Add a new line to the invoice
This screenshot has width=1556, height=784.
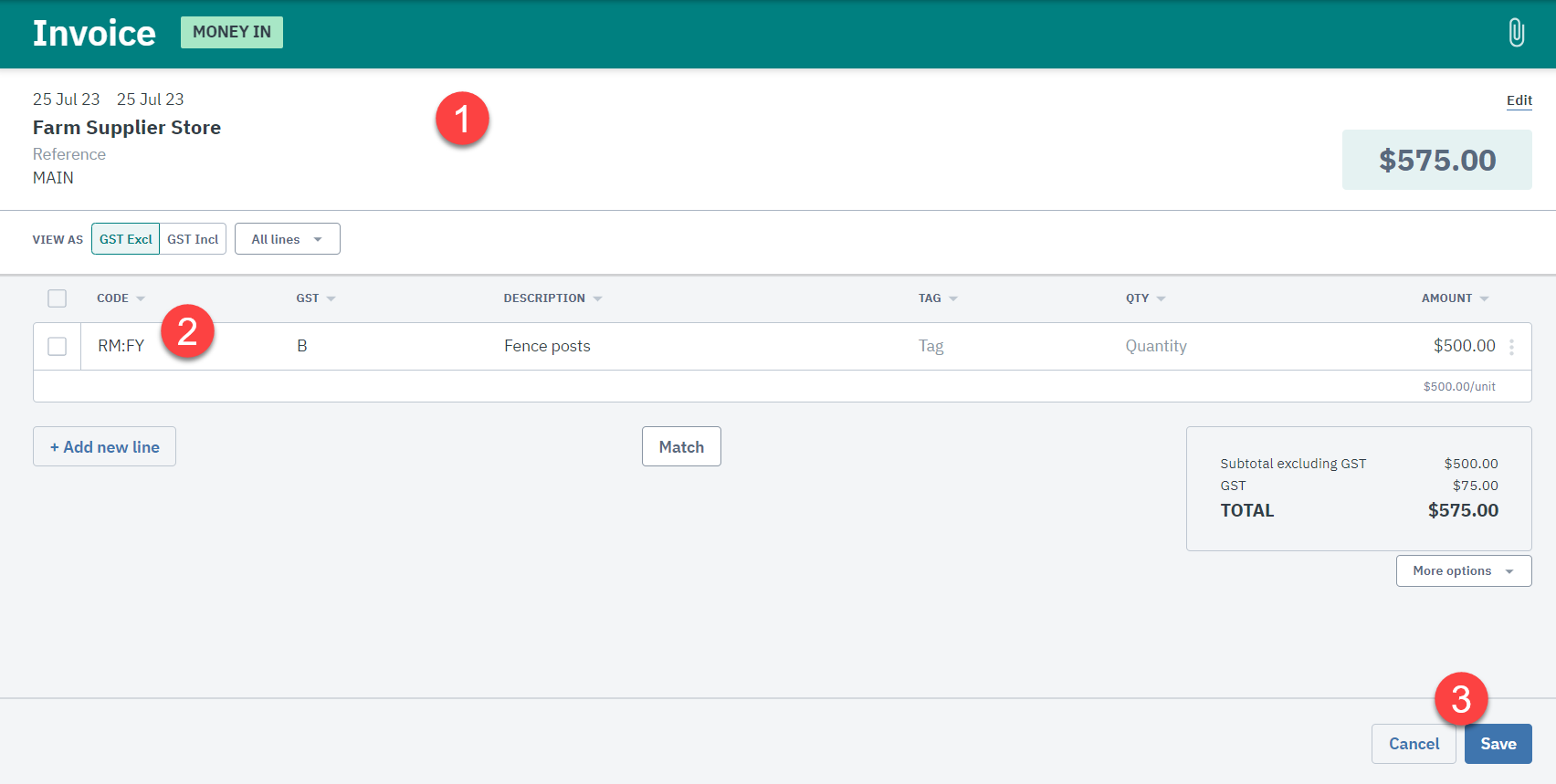click(x=105, y=447)
